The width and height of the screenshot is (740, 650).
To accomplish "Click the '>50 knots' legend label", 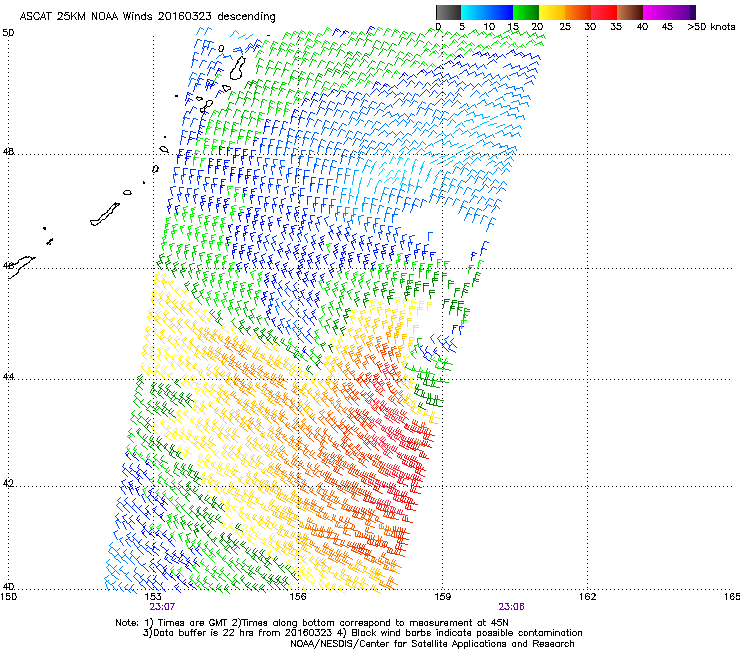I will (711, 26).
